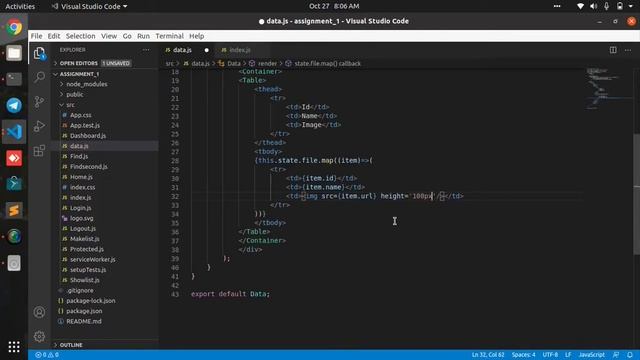Click the network Wi-Fi icon in top bar
Image resolution: width=640 pixels, height=360 pixels.
pyautogui.click(x=580, y=6)
